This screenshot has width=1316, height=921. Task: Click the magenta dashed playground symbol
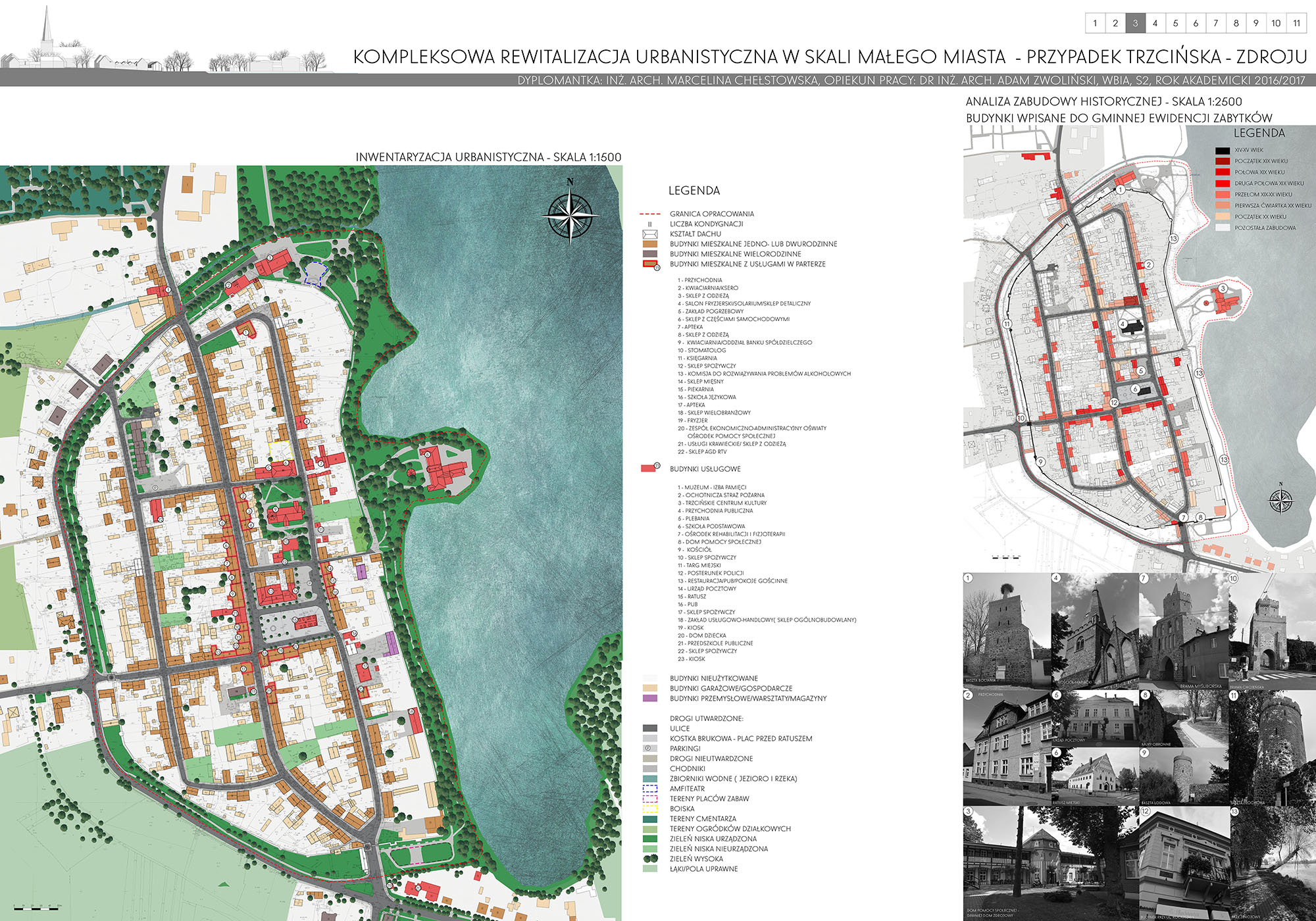[650, 799]
